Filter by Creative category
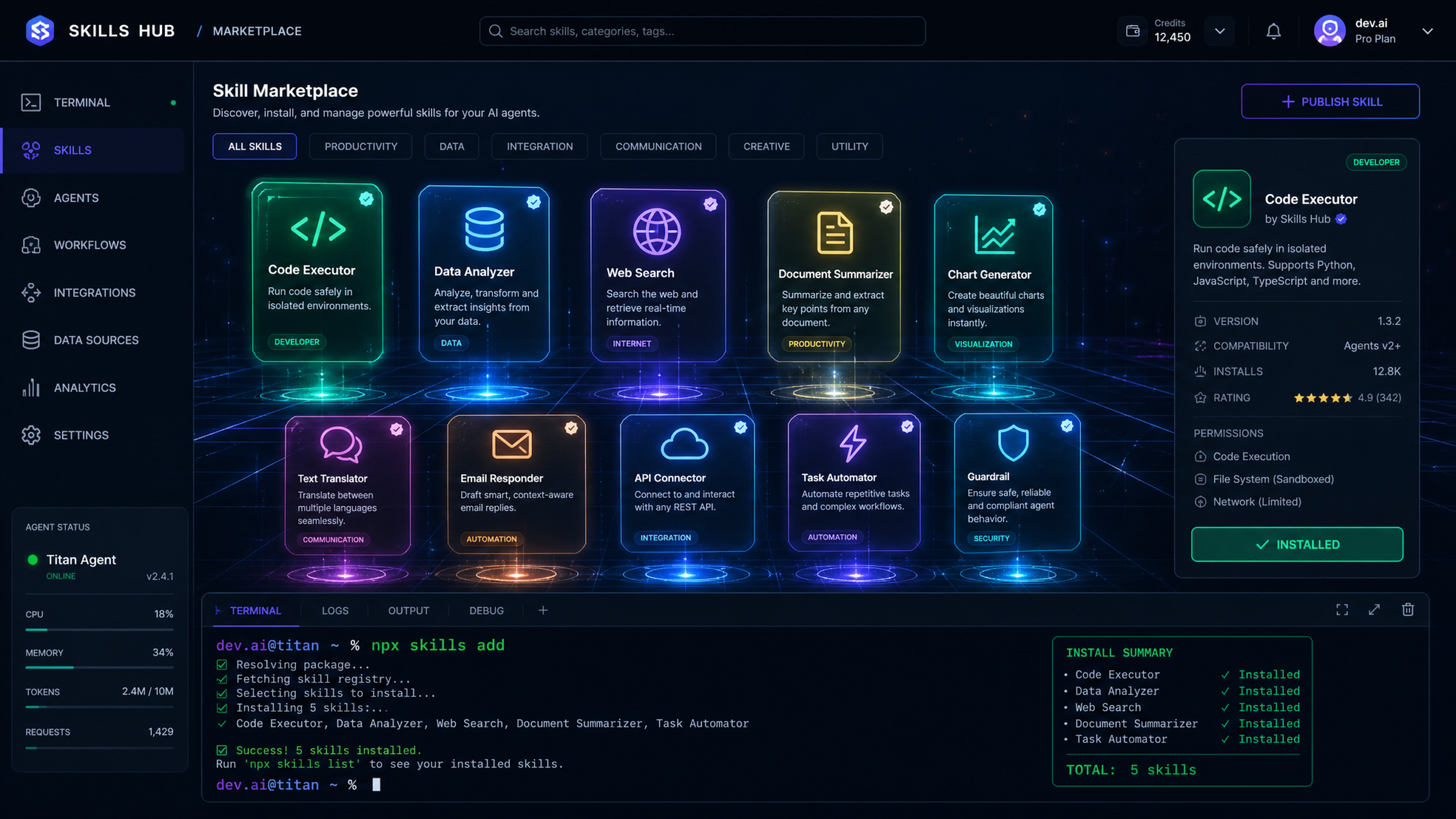 click(x=766, y=146)
